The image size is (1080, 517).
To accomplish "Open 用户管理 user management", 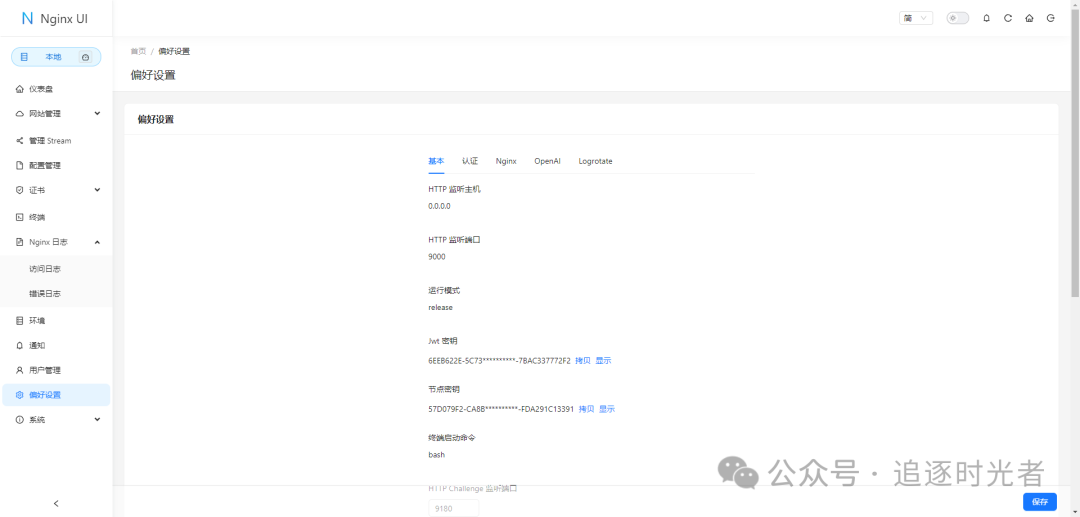I will point(56,370).
